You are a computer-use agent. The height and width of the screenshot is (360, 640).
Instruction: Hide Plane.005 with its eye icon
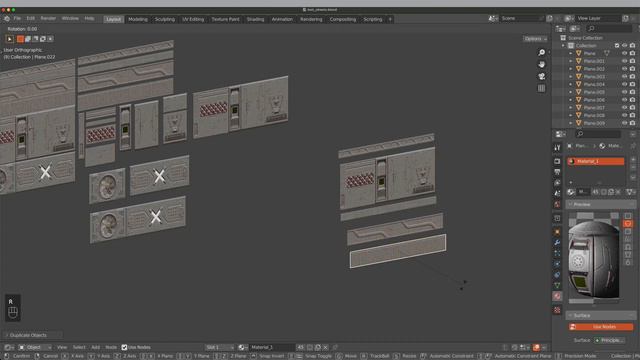pos(624,92)
